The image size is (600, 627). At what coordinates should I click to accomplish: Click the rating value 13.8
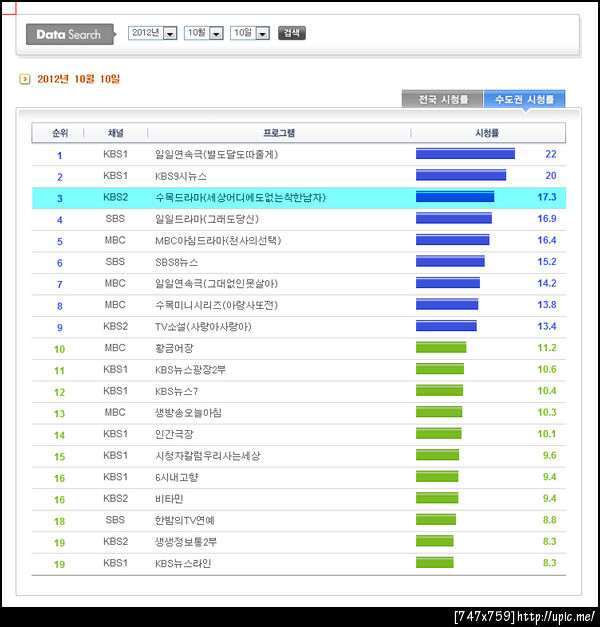click(x=547, y=305)
